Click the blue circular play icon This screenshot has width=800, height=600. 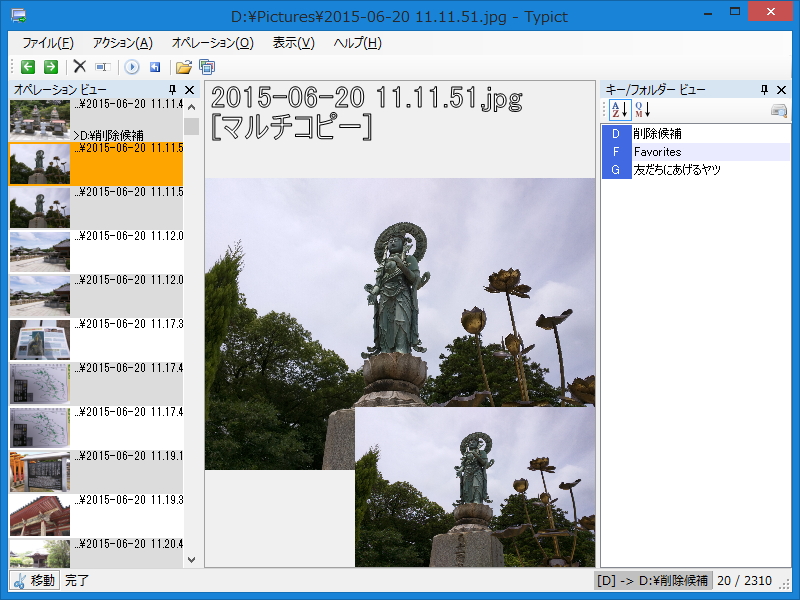pos(132,67)
